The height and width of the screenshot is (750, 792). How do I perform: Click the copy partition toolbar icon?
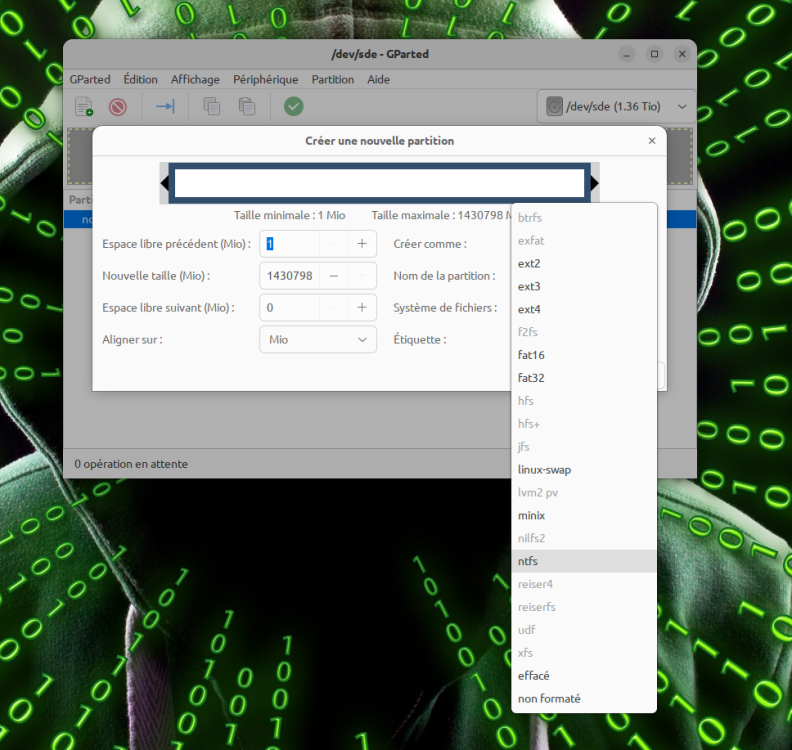pos(212,106)
